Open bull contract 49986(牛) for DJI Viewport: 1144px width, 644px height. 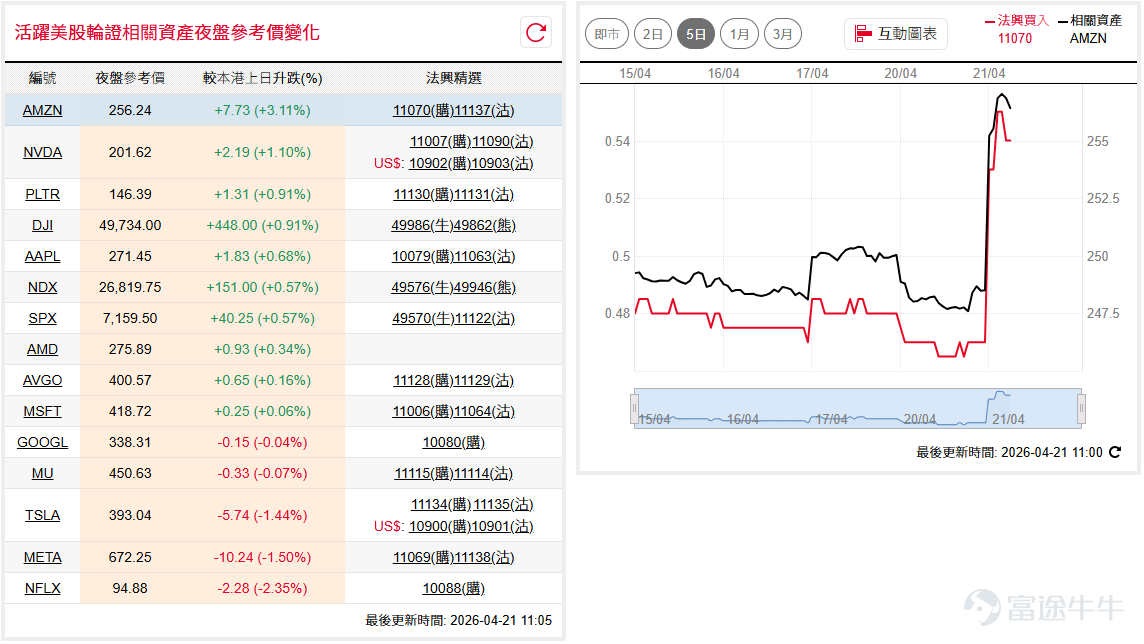pos(422,225)
